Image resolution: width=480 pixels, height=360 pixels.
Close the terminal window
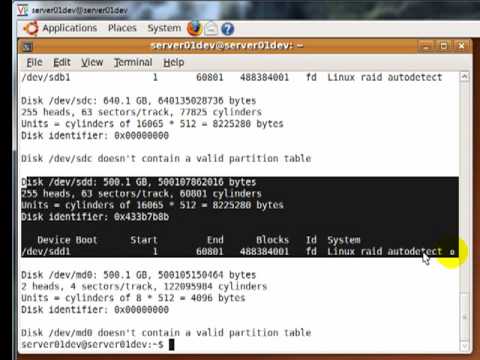click(461, 46)
